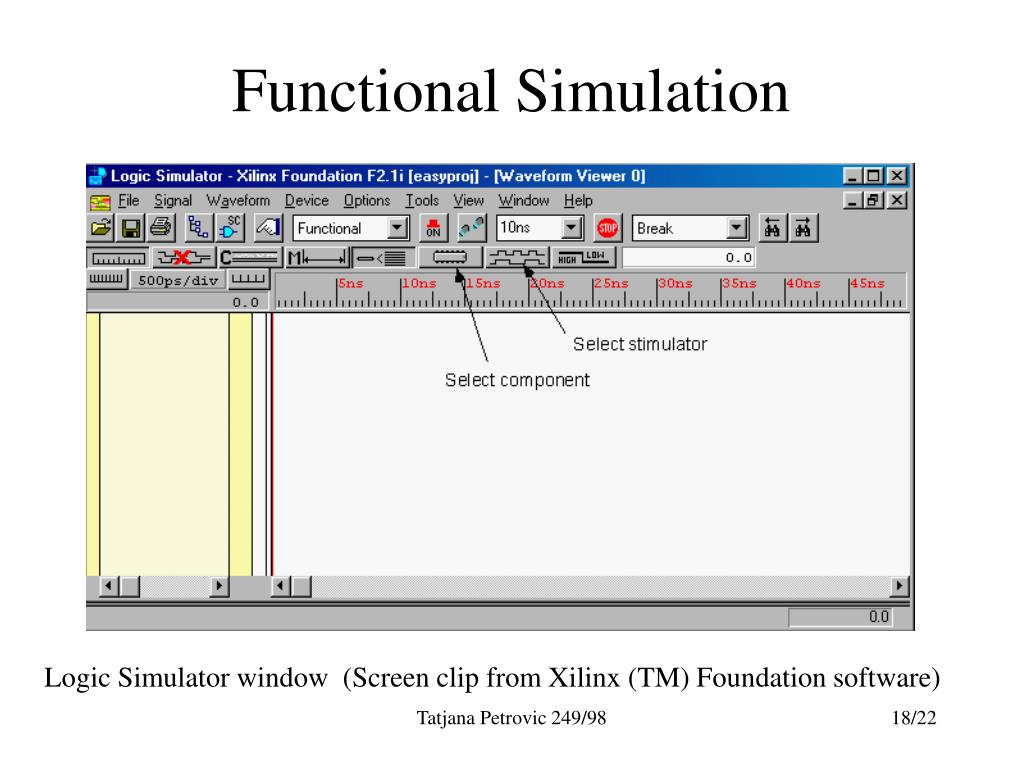Screen dimensions: 1024x768
Task: Click the waveform horizontal scrollbar thumb
Action: (301, 586)
